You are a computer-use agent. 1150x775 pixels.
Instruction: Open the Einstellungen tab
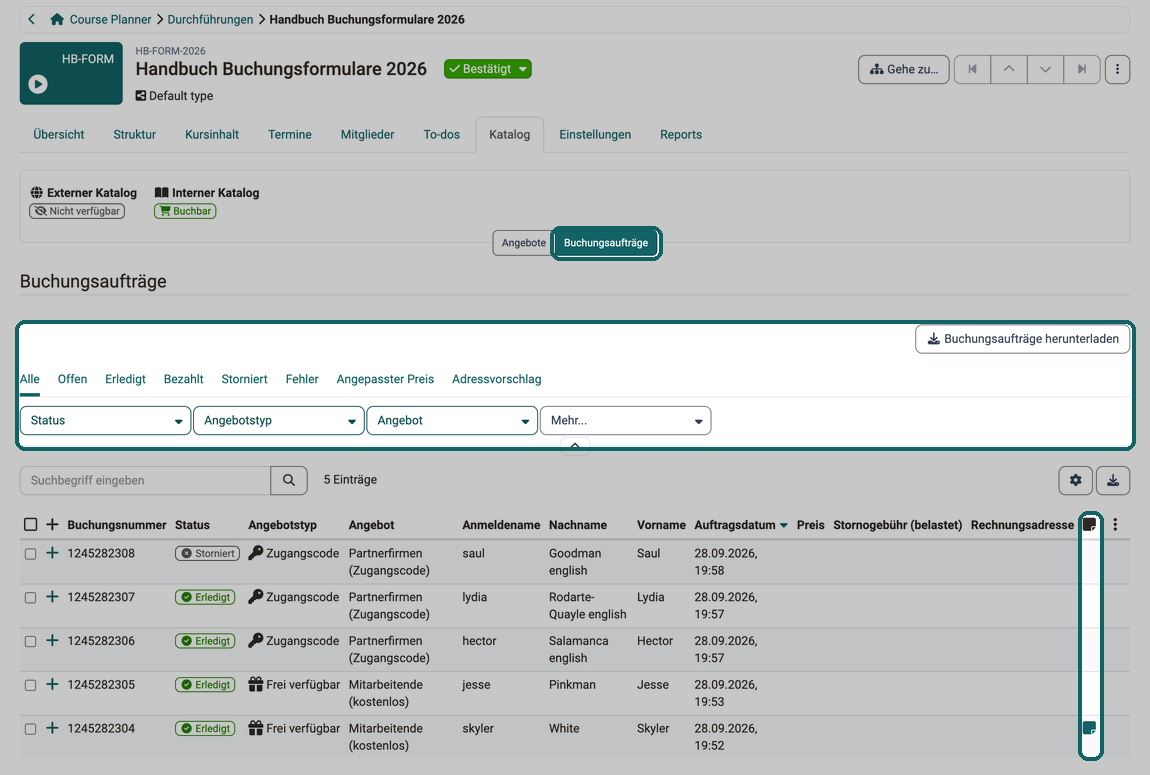pos(595,134)
